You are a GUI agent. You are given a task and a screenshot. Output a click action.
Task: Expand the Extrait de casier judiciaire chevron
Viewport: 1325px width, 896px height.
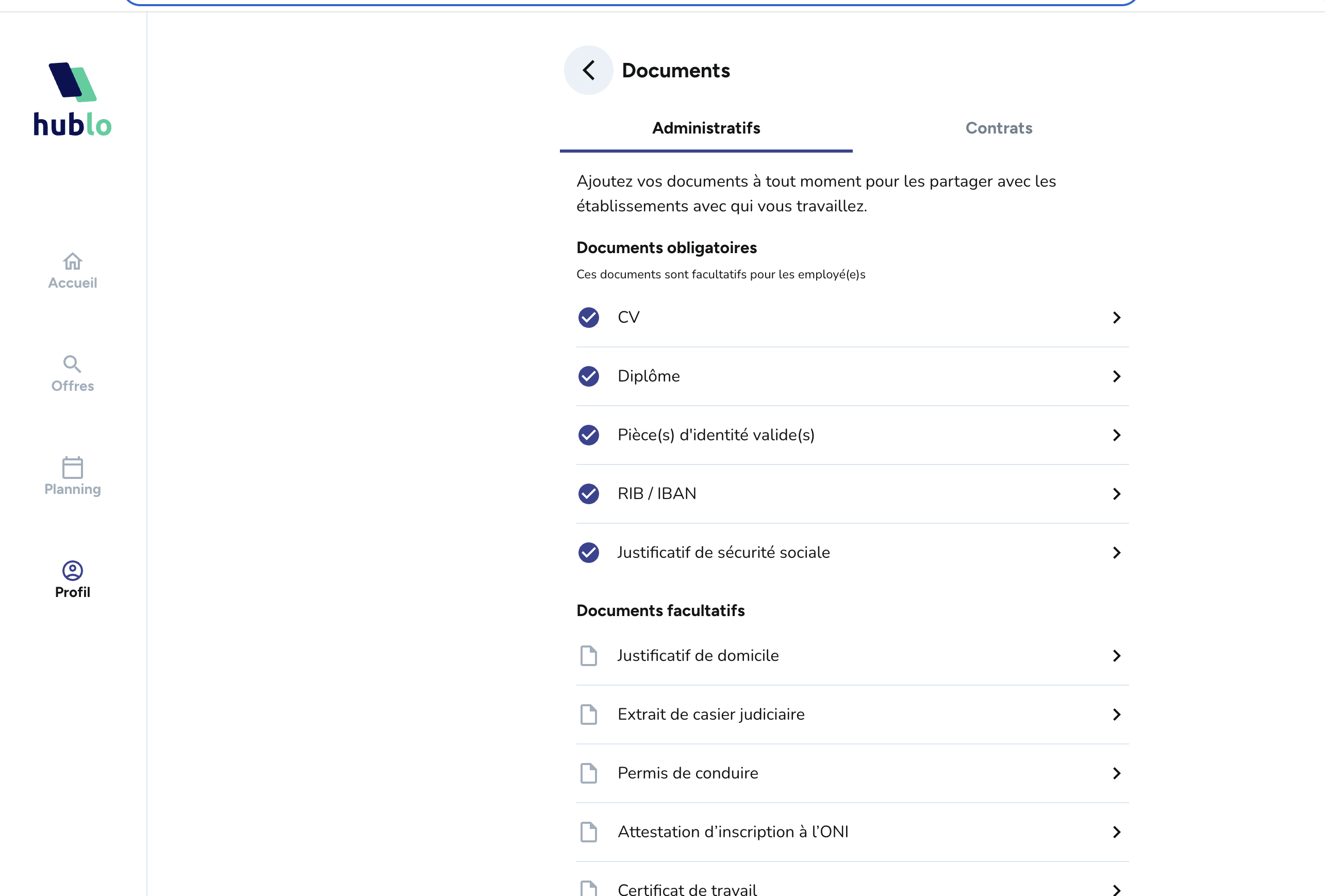point(1116,715)
